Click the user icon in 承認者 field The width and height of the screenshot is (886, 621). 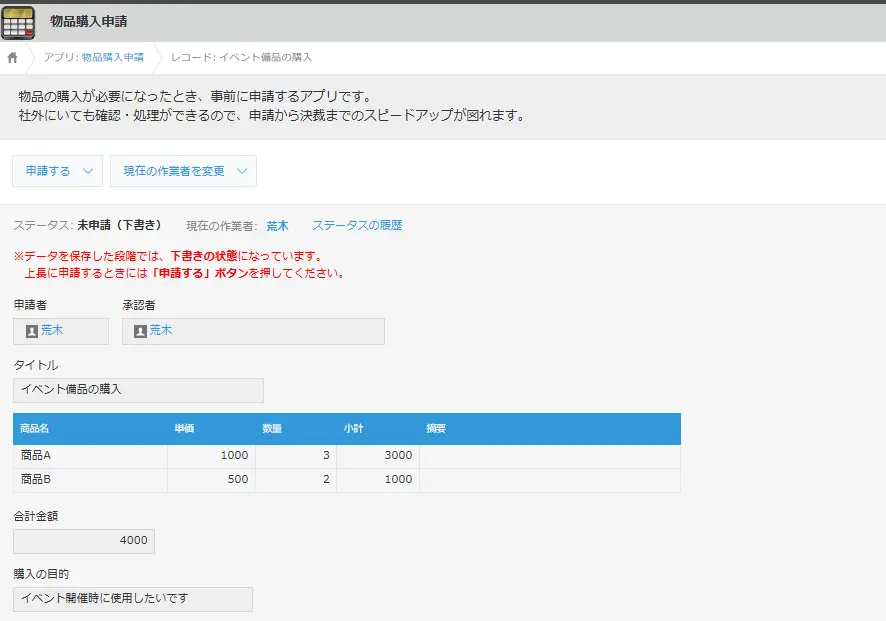pyautogui.click(x=141, y=331)
